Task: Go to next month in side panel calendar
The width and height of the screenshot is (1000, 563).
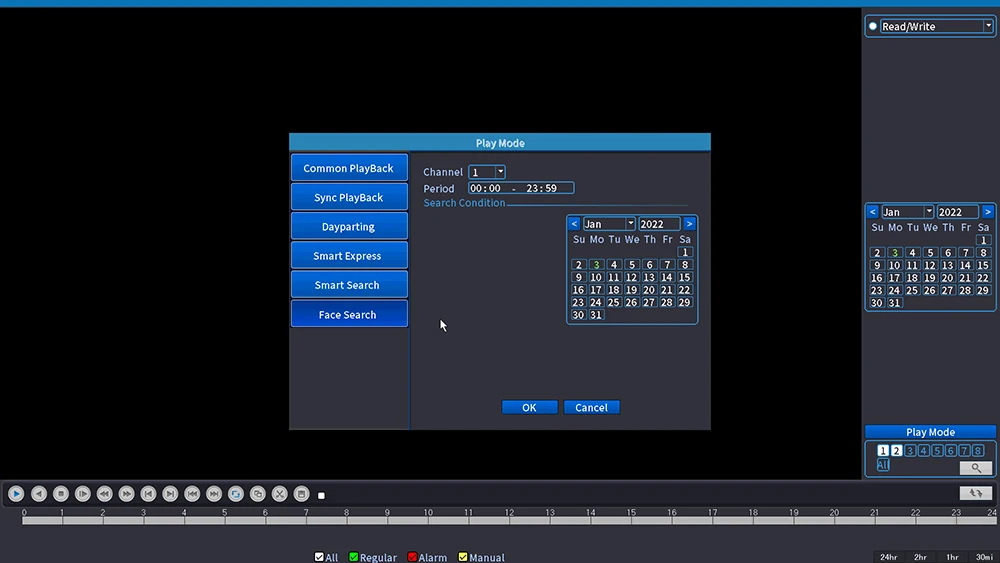Action: tap(988, 212)
